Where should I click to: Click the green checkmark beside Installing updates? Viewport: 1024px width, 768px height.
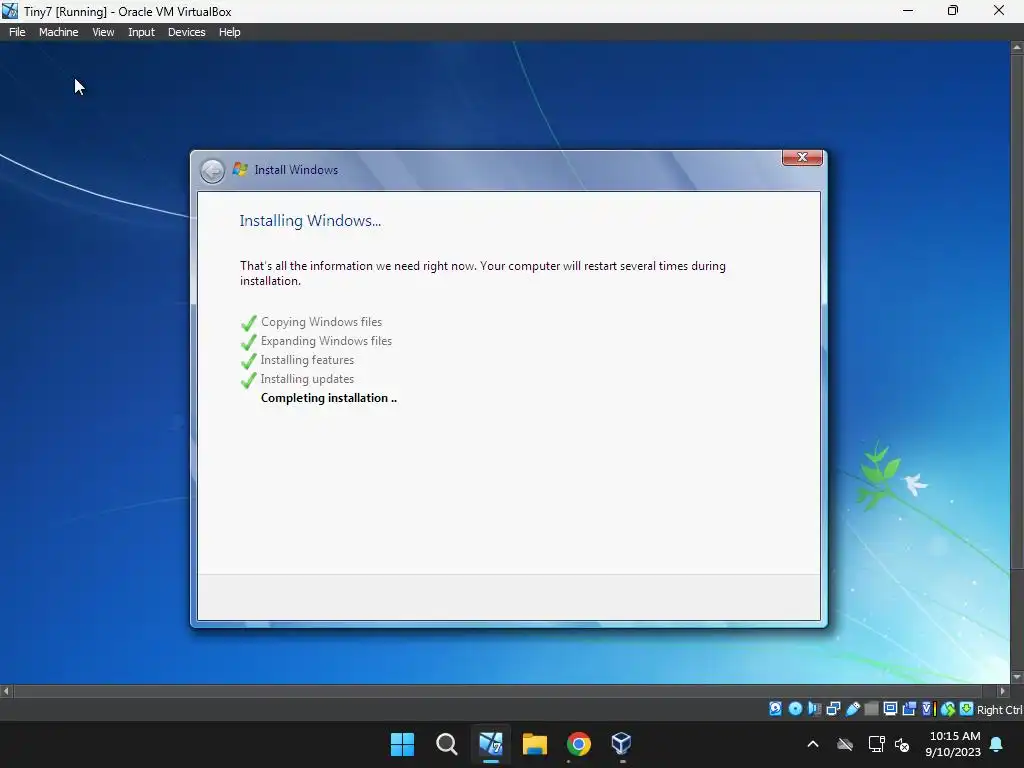pyautogui.click(x=248, y=380)
